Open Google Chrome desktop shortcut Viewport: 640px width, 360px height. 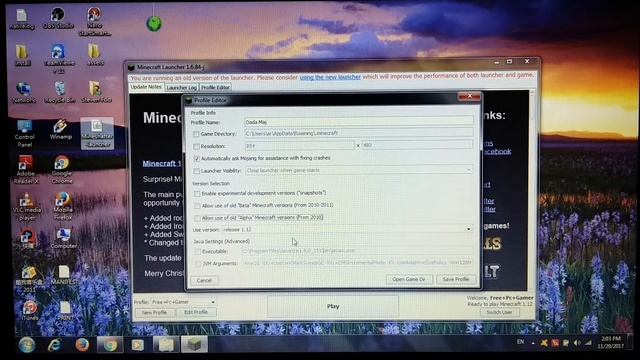click(x=62, y=169)
